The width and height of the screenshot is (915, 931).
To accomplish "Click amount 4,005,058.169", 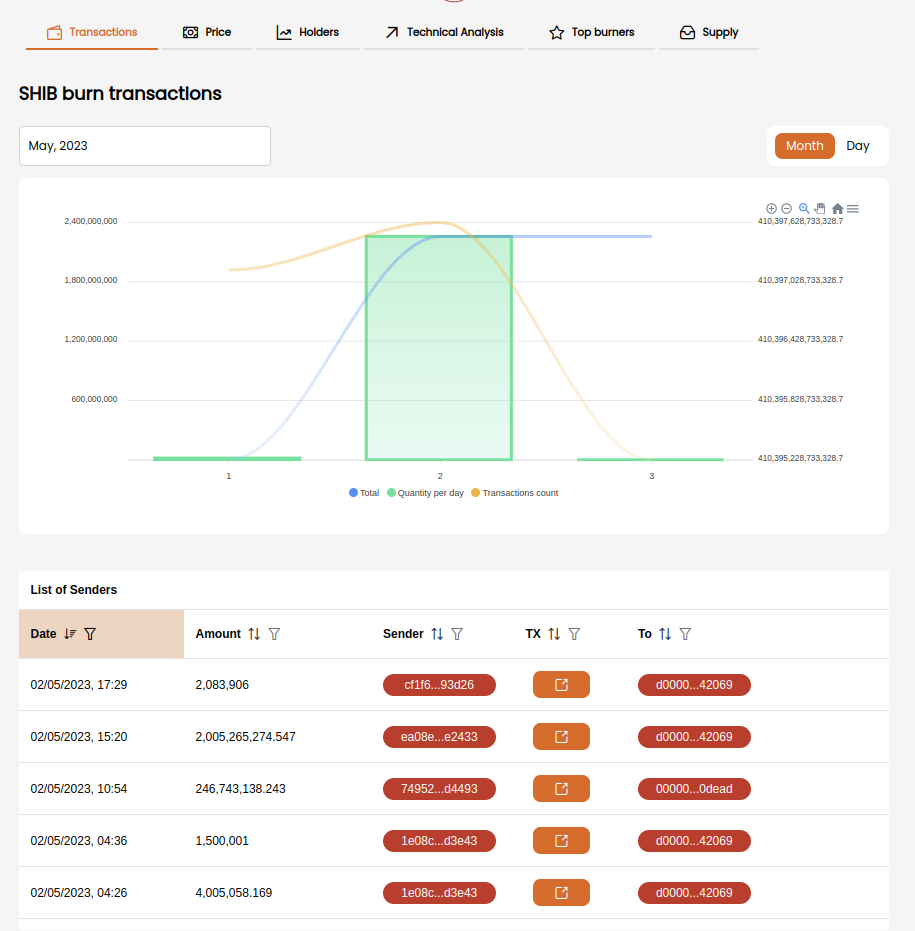I will pyautogui.click(x=234, y=893).
